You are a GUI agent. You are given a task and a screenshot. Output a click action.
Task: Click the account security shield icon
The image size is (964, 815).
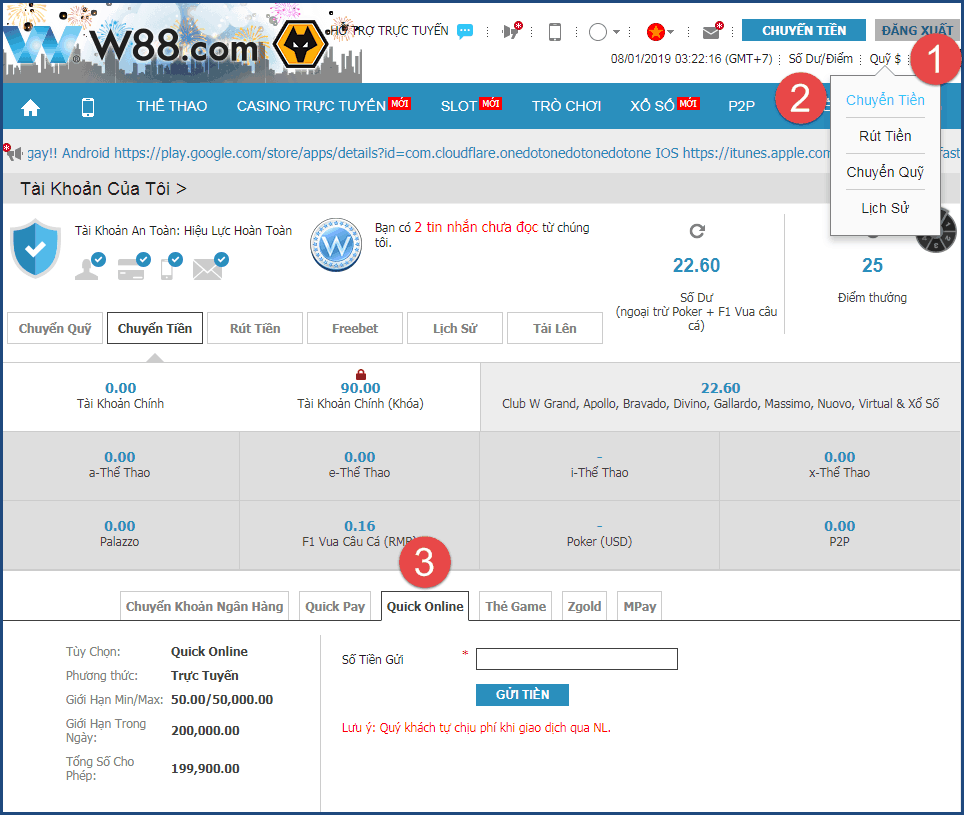(36, 248)
